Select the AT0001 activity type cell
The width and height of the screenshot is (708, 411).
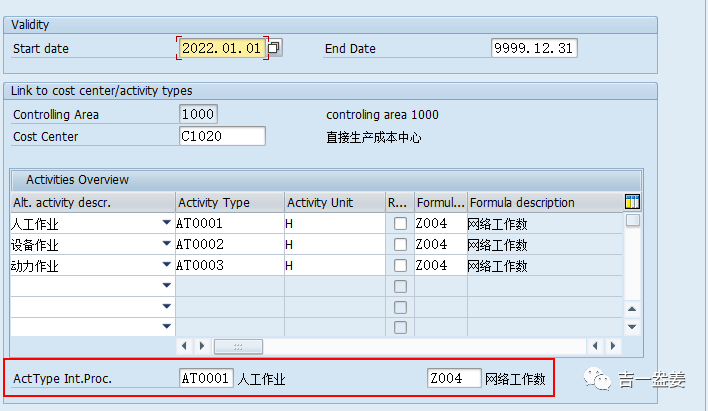230,223
